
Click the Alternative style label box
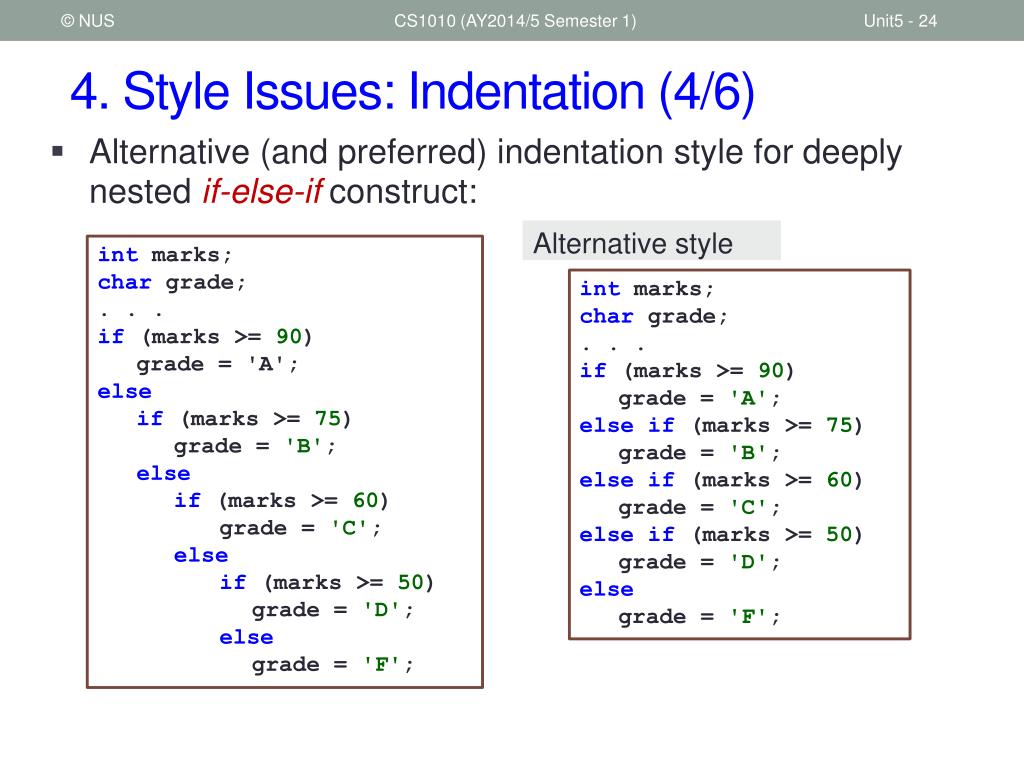(651, 241)
